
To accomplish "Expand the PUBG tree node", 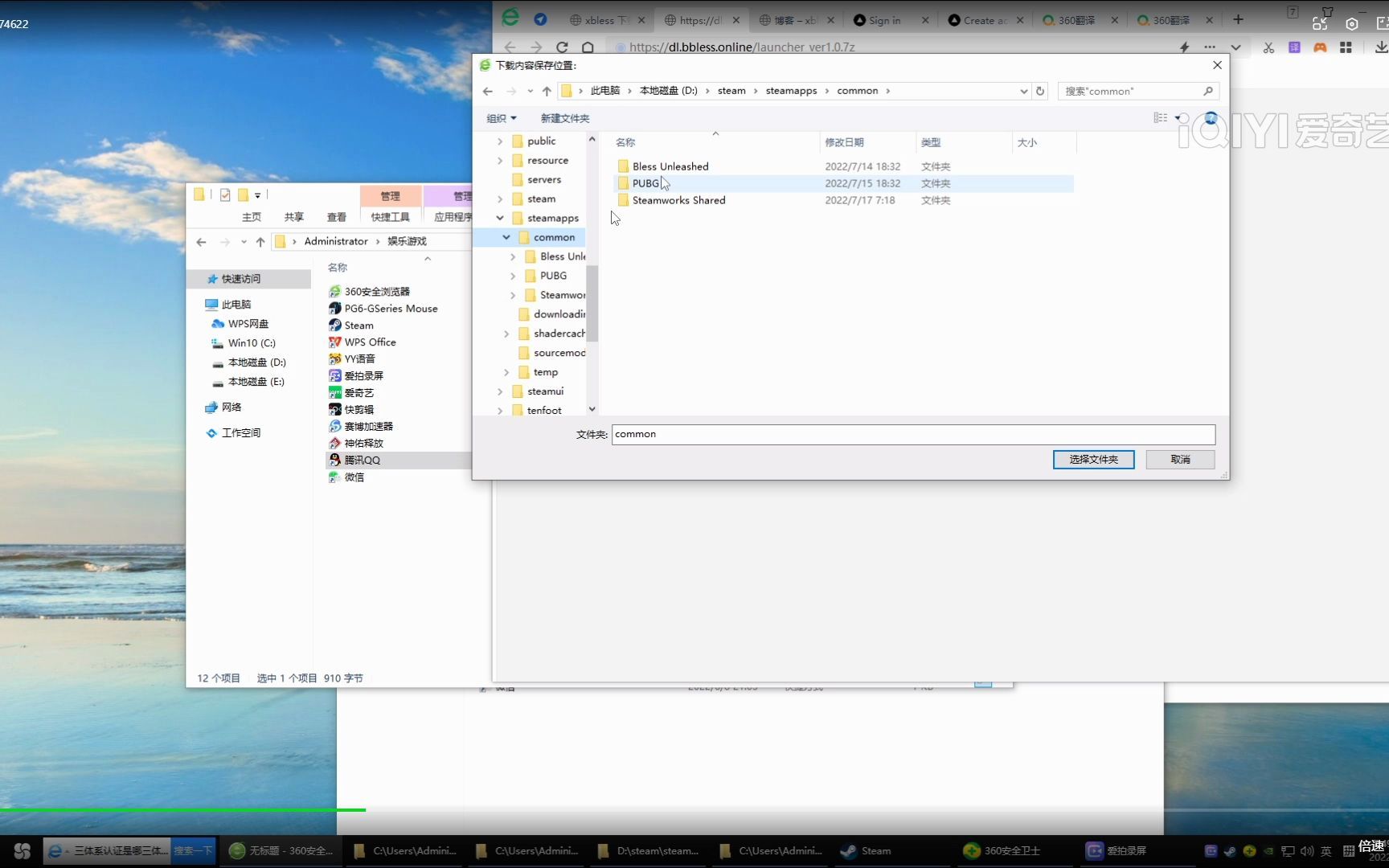I will pyautogui.click(x=513, y=276).
